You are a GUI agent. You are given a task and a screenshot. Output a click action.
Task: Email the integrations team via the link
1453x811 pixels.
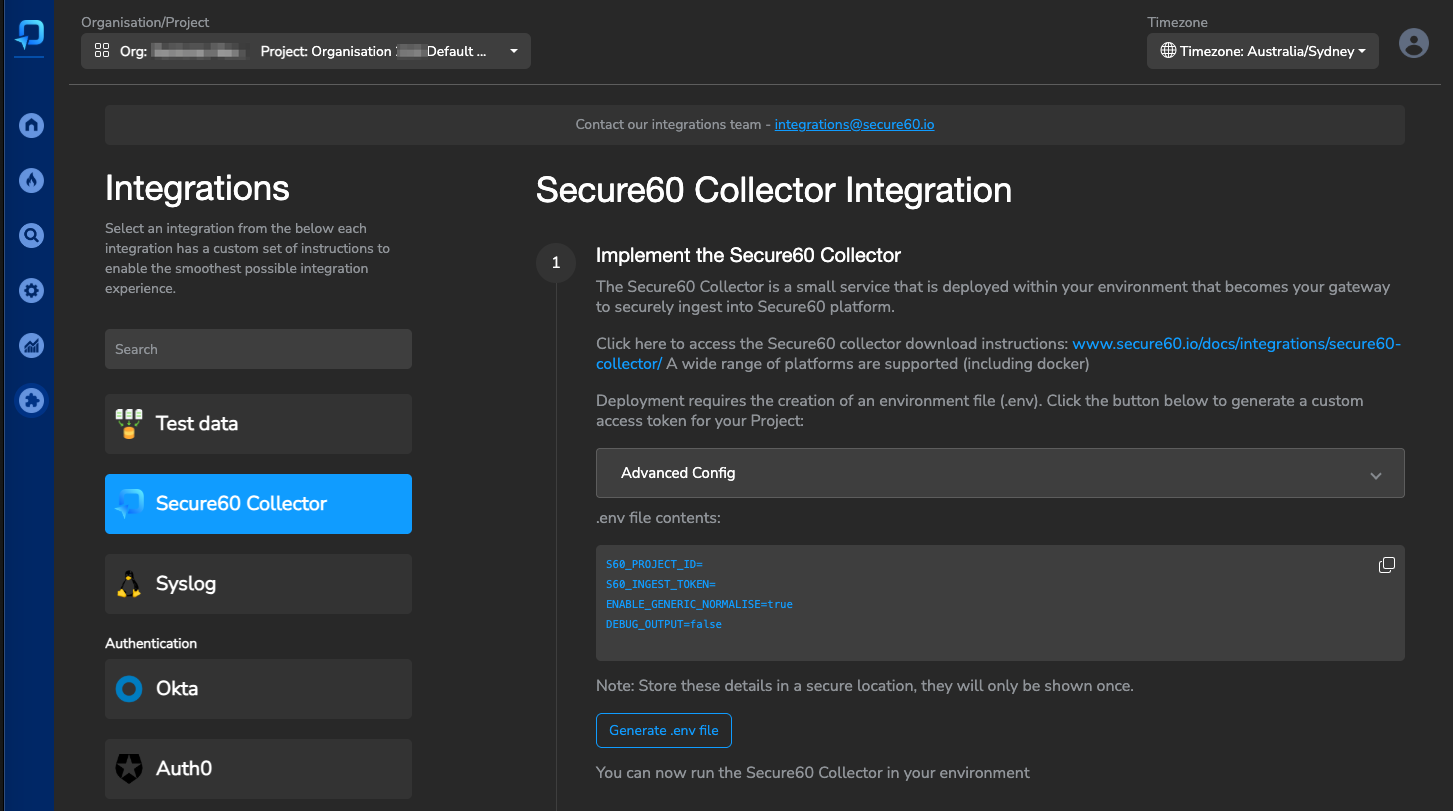(854, 124)
